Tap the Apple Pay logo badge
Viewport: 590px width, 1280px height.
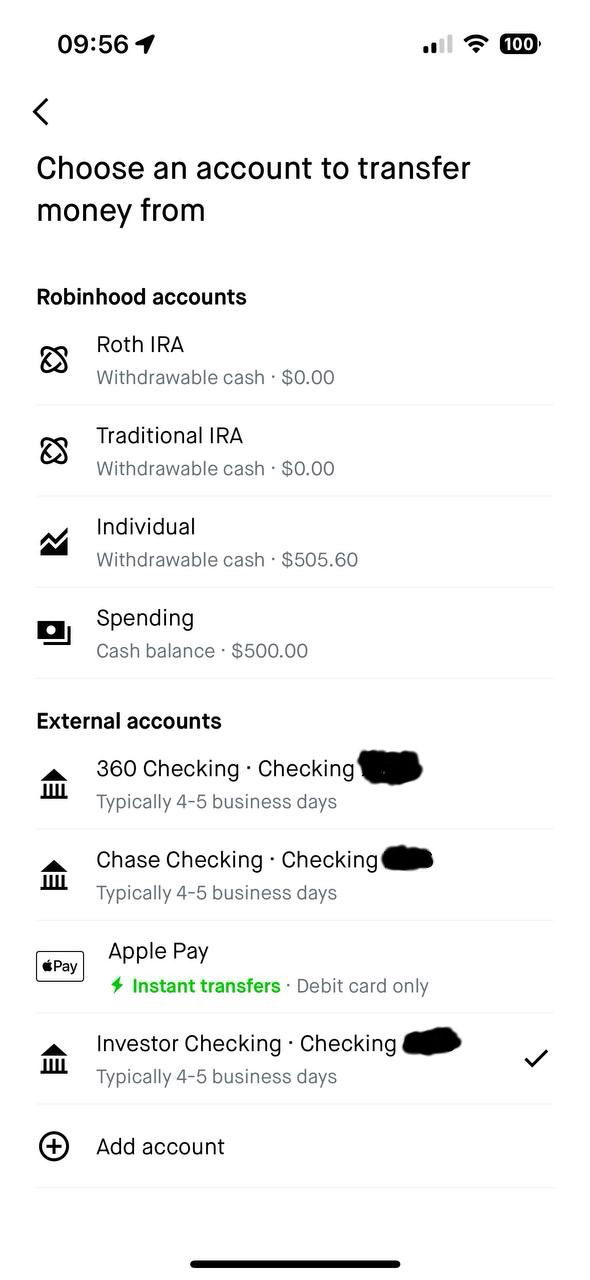[60, 966]
